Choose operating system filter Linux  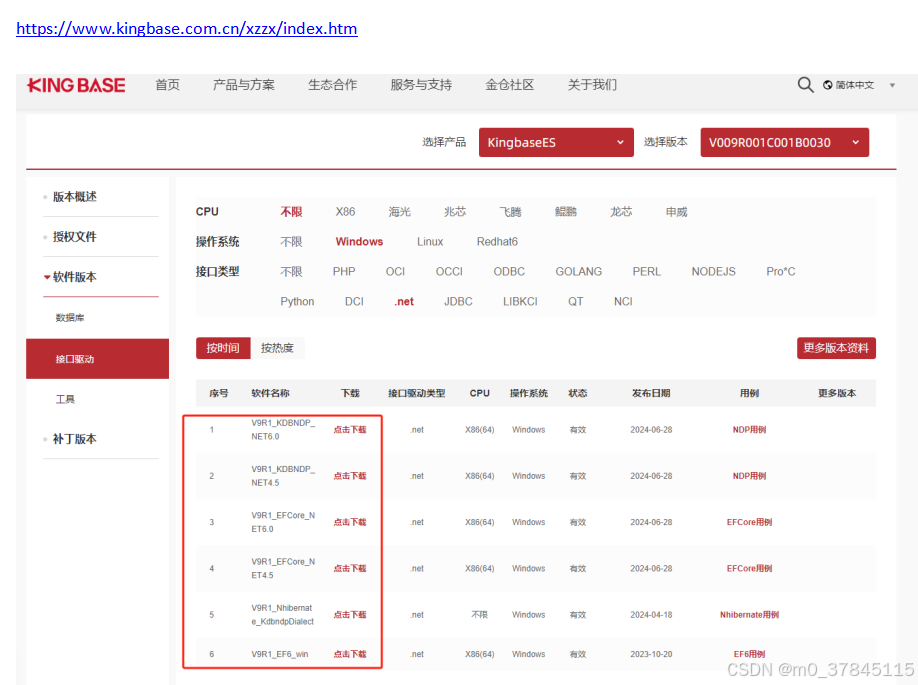tap(430, 242)
